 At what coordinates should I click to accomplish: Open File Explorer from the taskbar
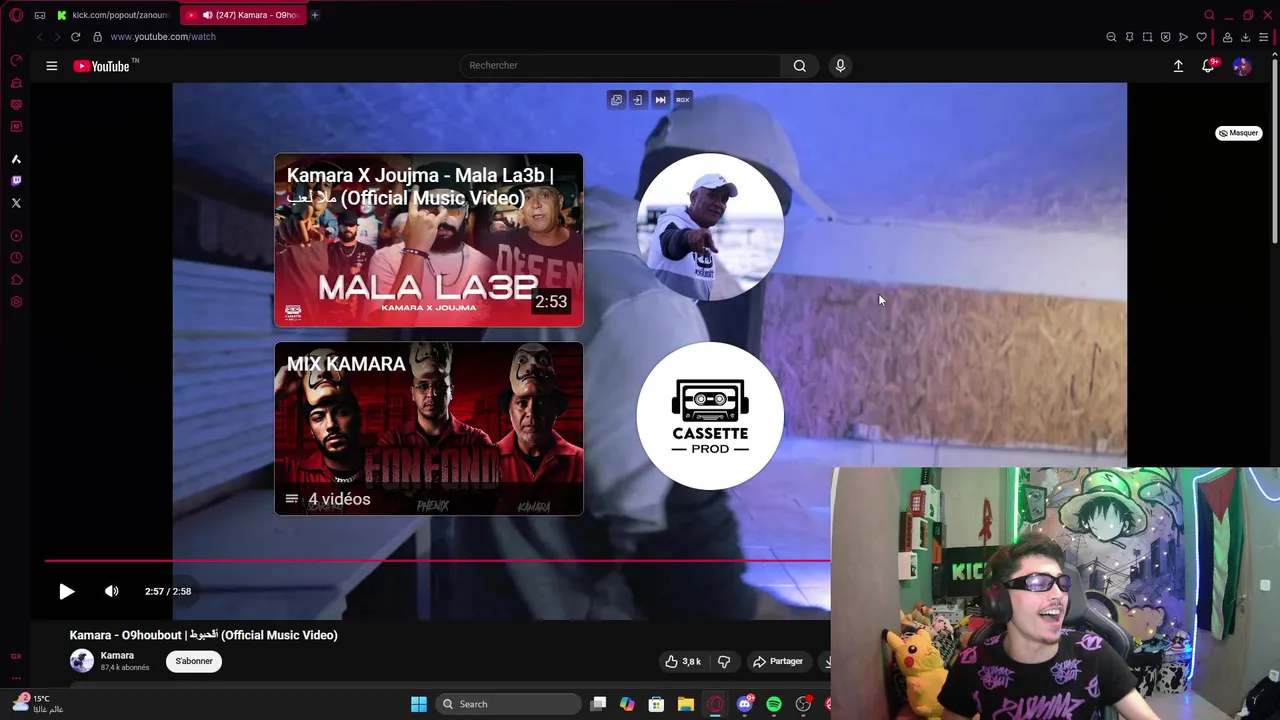(x=686, y=704)
